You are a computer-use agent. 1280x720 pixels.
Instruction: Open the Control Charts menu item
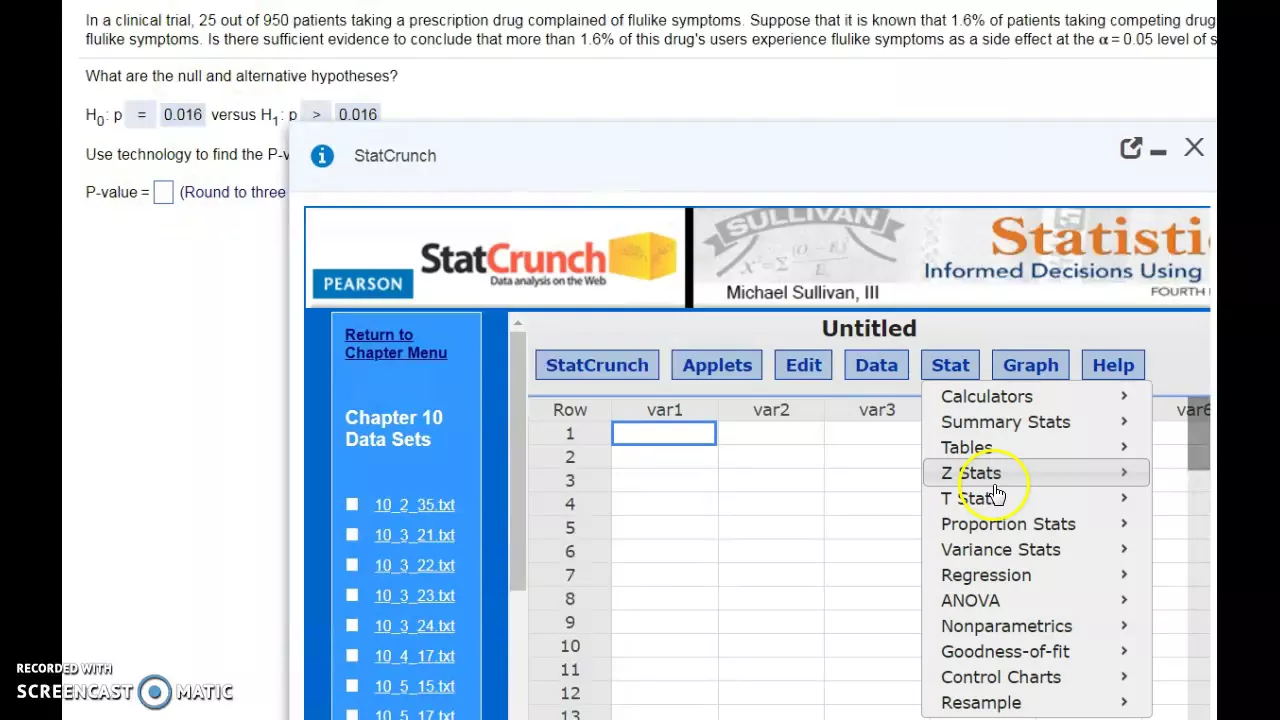[1037, 677]
